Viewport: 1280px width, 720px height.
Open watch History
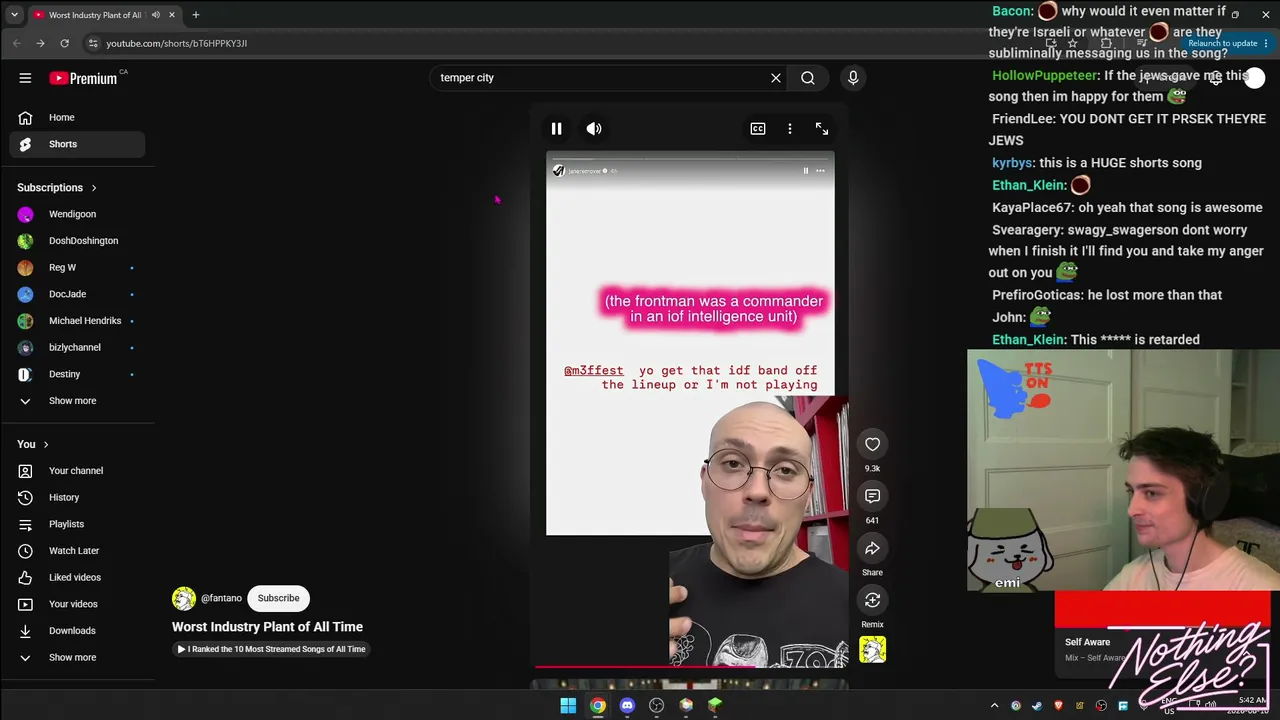(77, 498)
